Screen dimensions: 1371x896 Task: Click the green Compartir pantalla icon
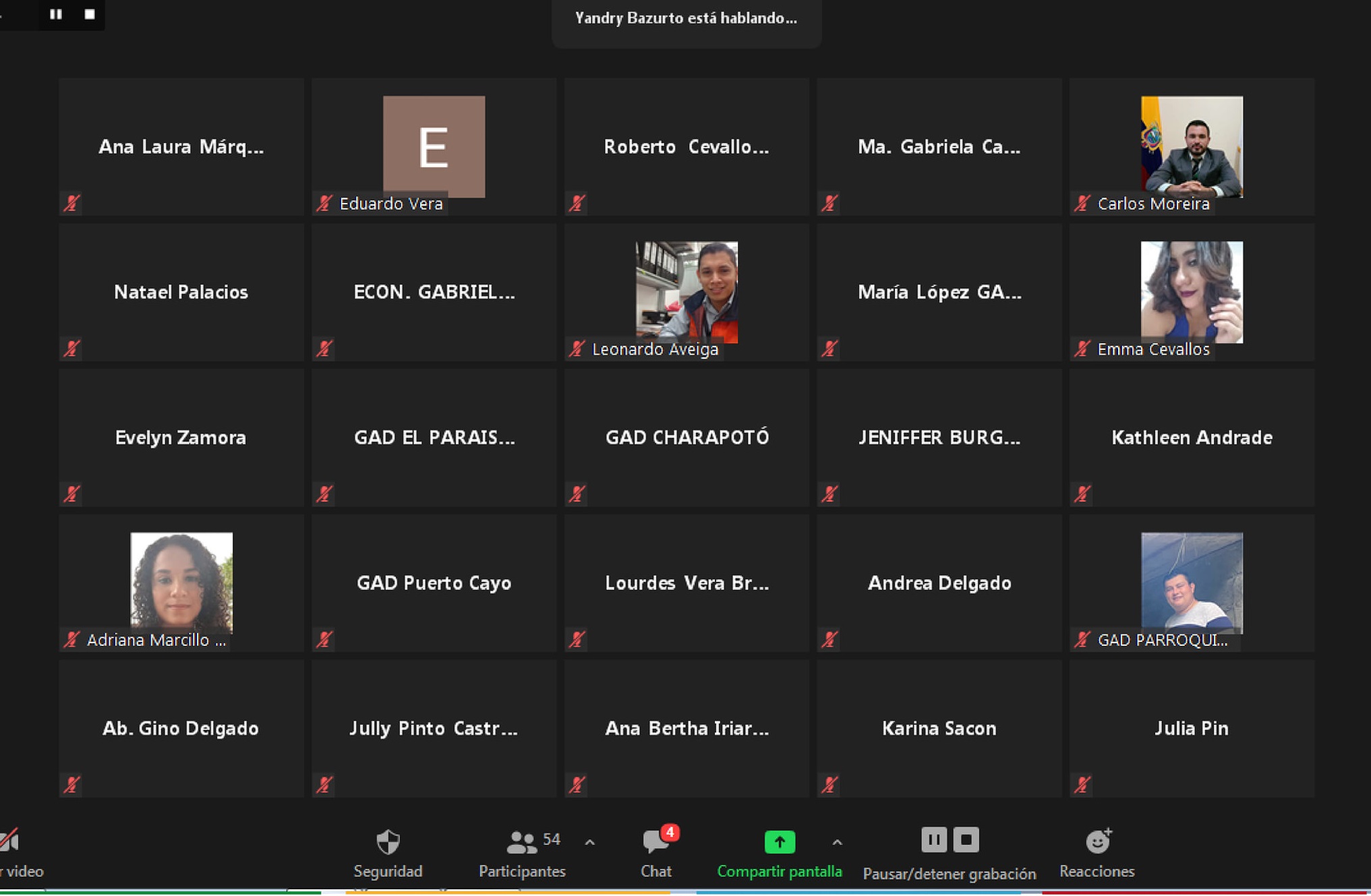click(x=780, y=841)
